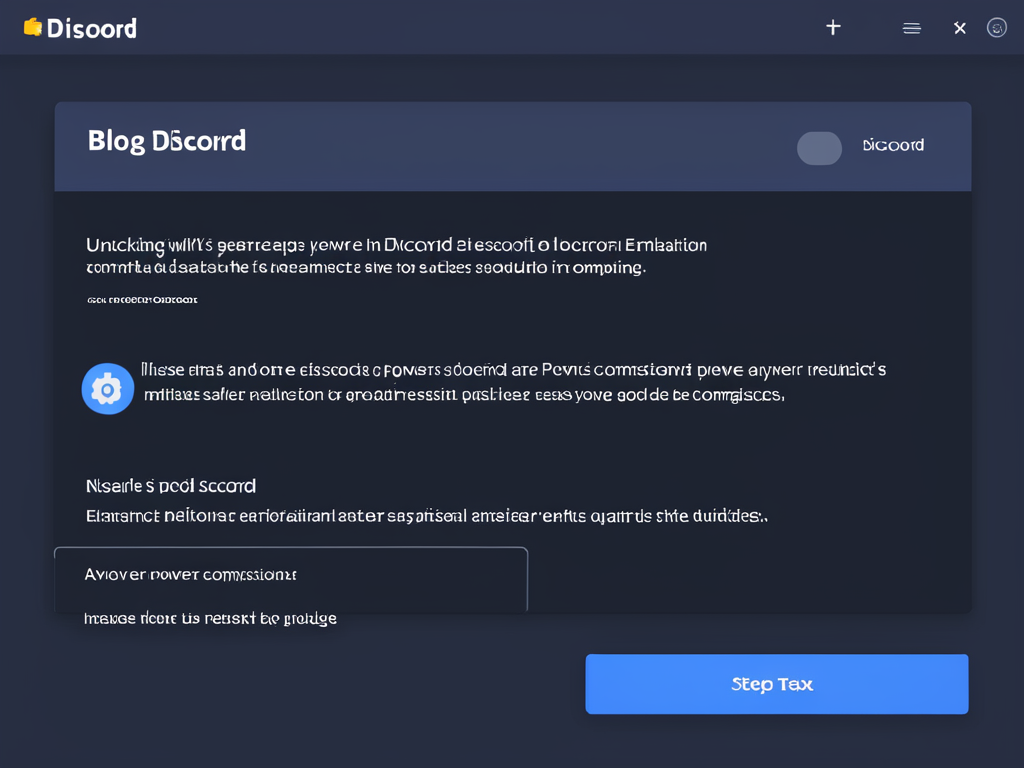Screen dimensions: 1024x768
Task: Click the plus icon in the title bar
Action: tap(833, 27)
